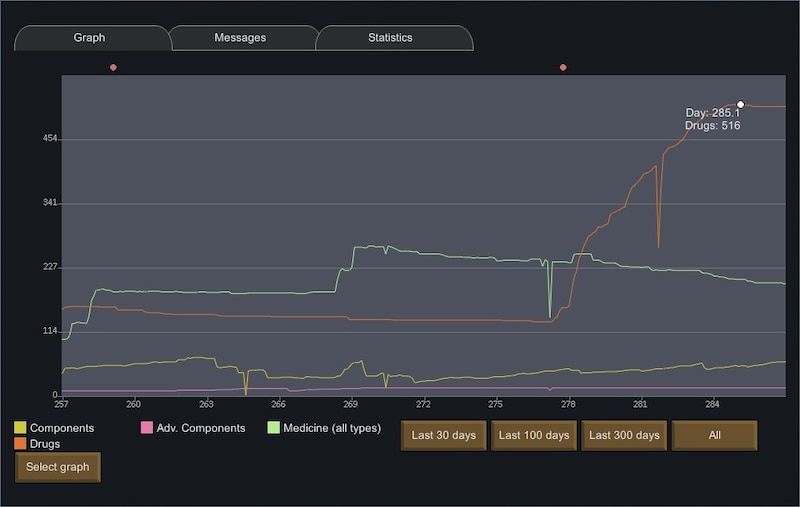Click the red event marker near day 259
Viewport: 800px width, 507px height.
[113, 67]
